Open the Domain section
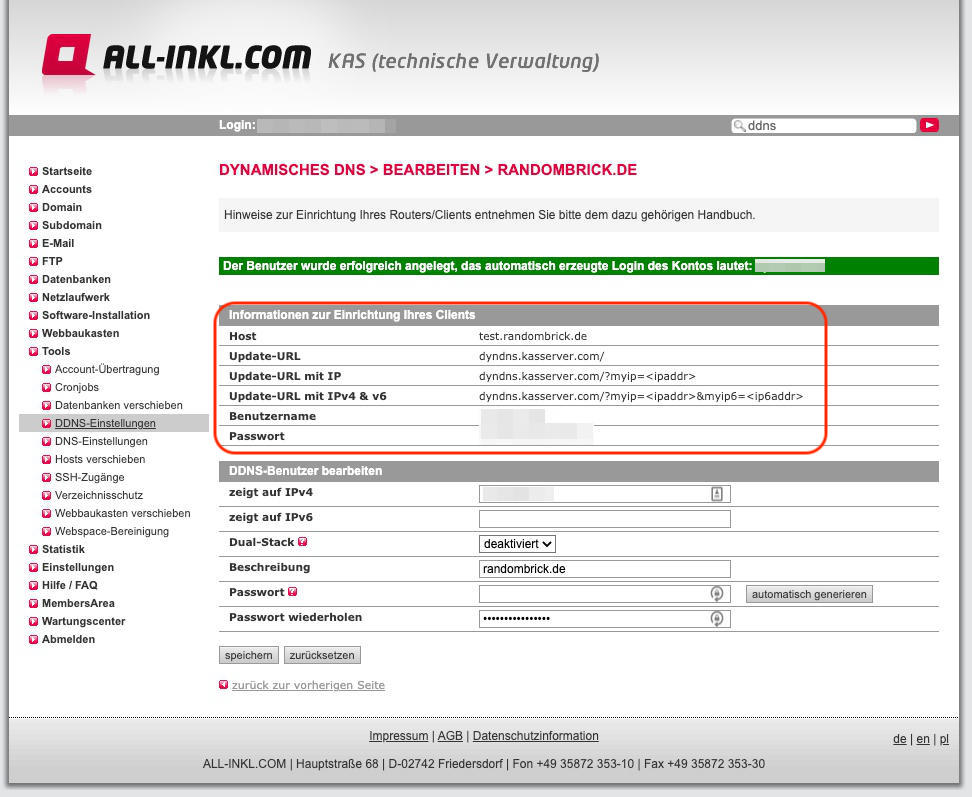 [x=62, y=207]
